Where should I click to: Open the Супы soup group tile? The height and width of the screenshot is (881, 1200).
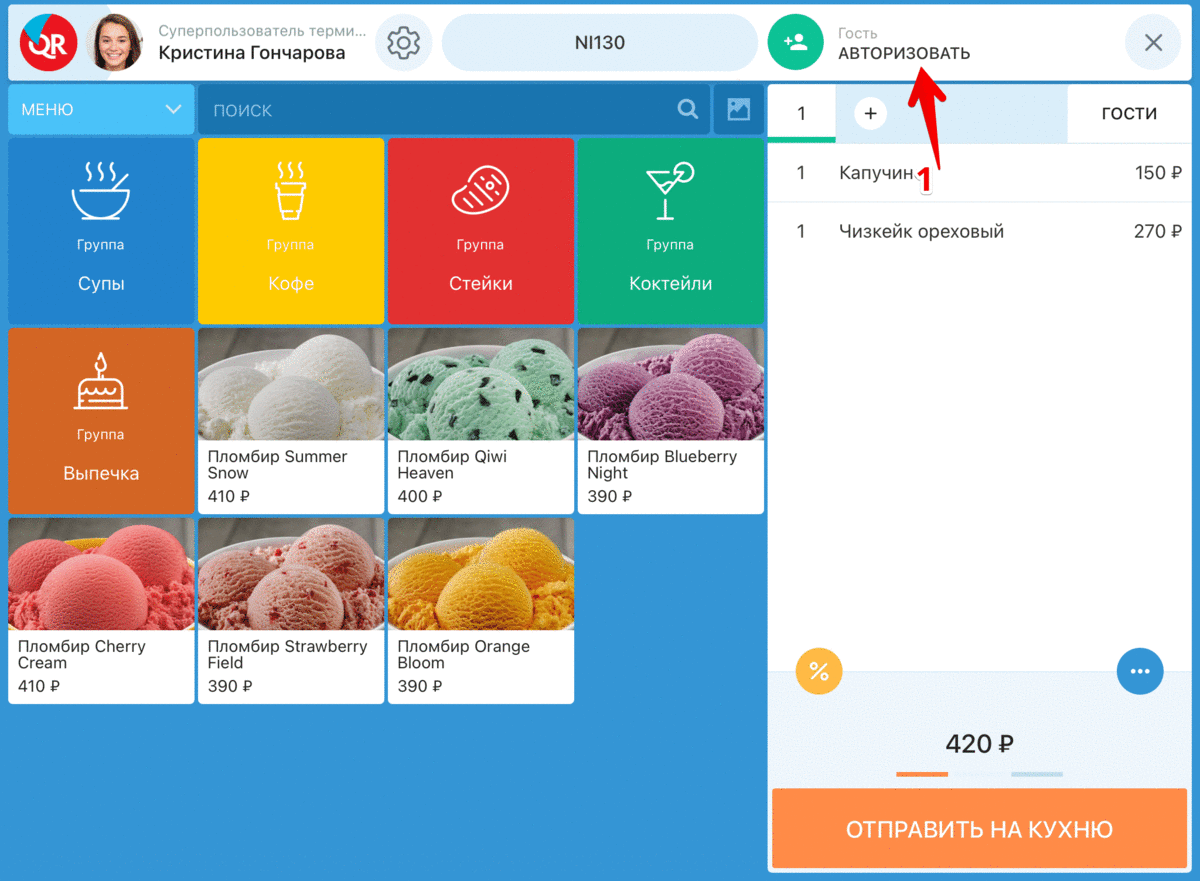point(101,231)
